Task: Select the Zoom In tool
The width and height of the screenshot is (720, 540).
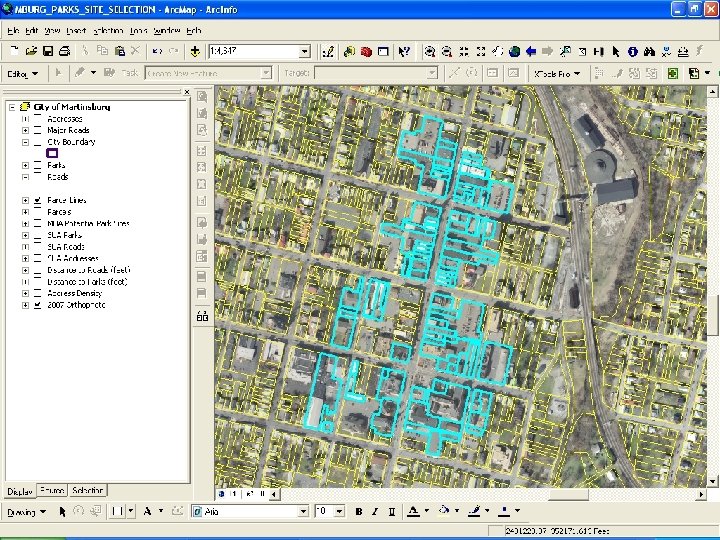Action: pos(429,51)
